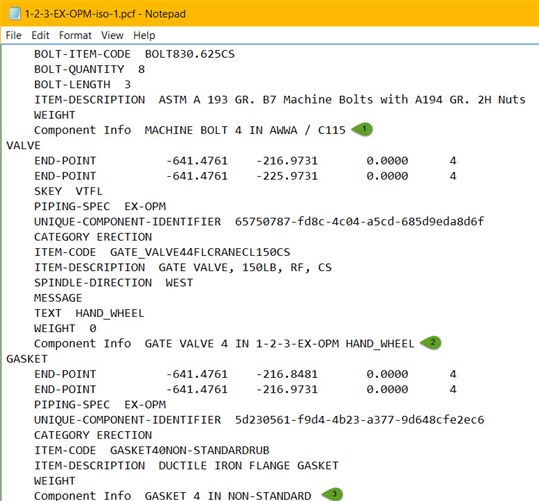Open the View menu
The height and width of the screenshot is (501, 539).
(112, 35)
